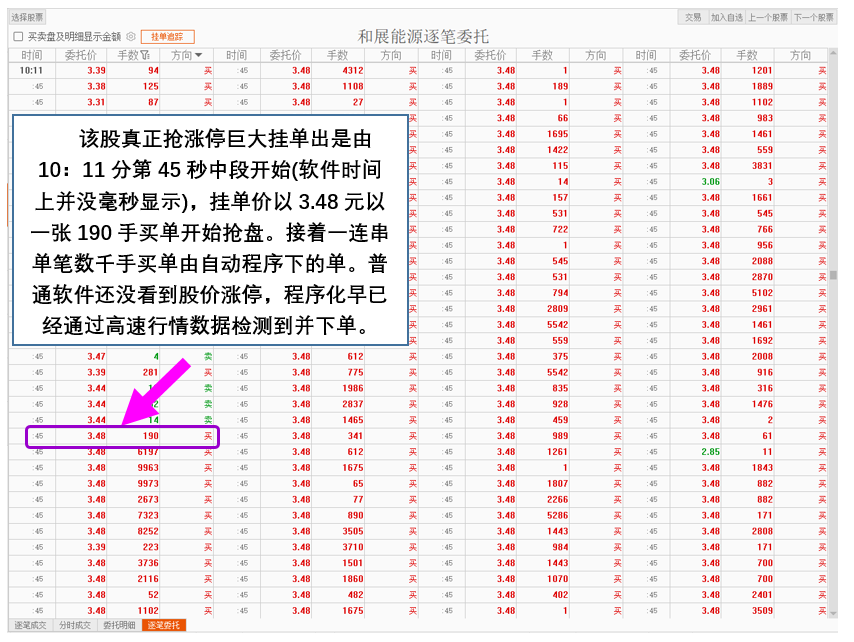Click the 交易 button
Screen dimensions: 854x642
click(693, 17)
